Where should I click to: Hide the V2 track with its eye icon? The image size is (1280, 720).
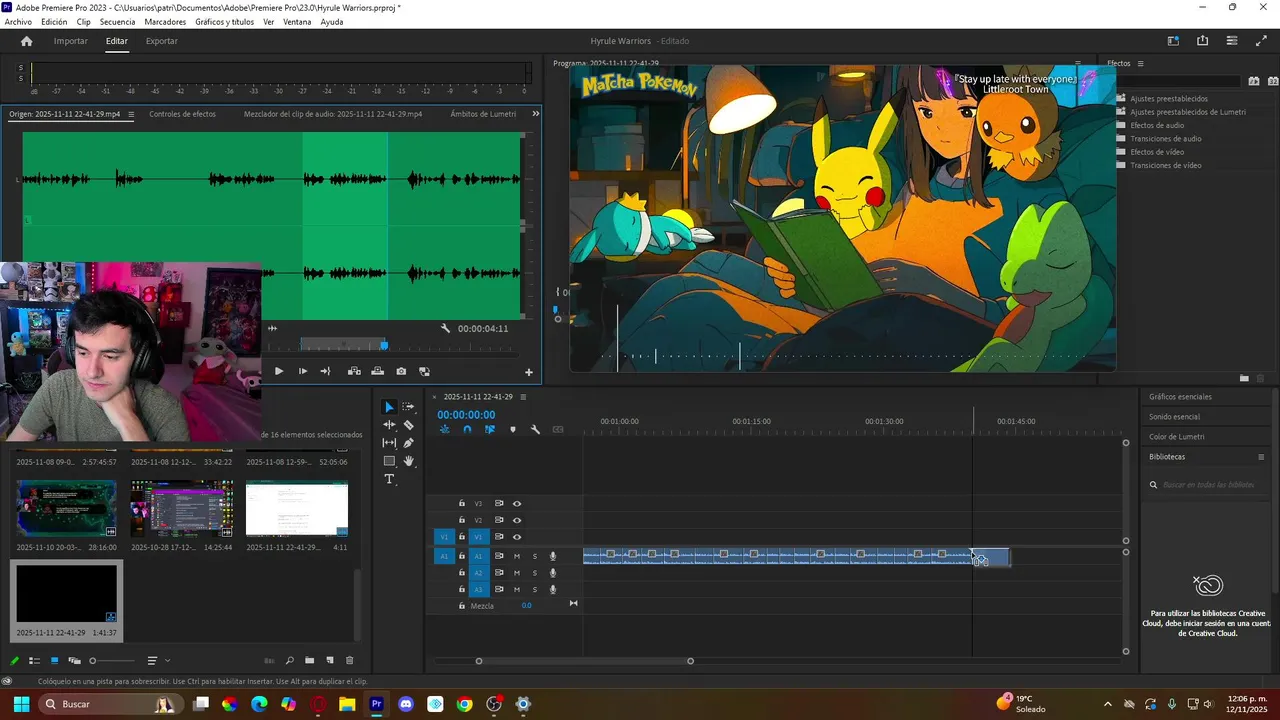coord(517,520)
